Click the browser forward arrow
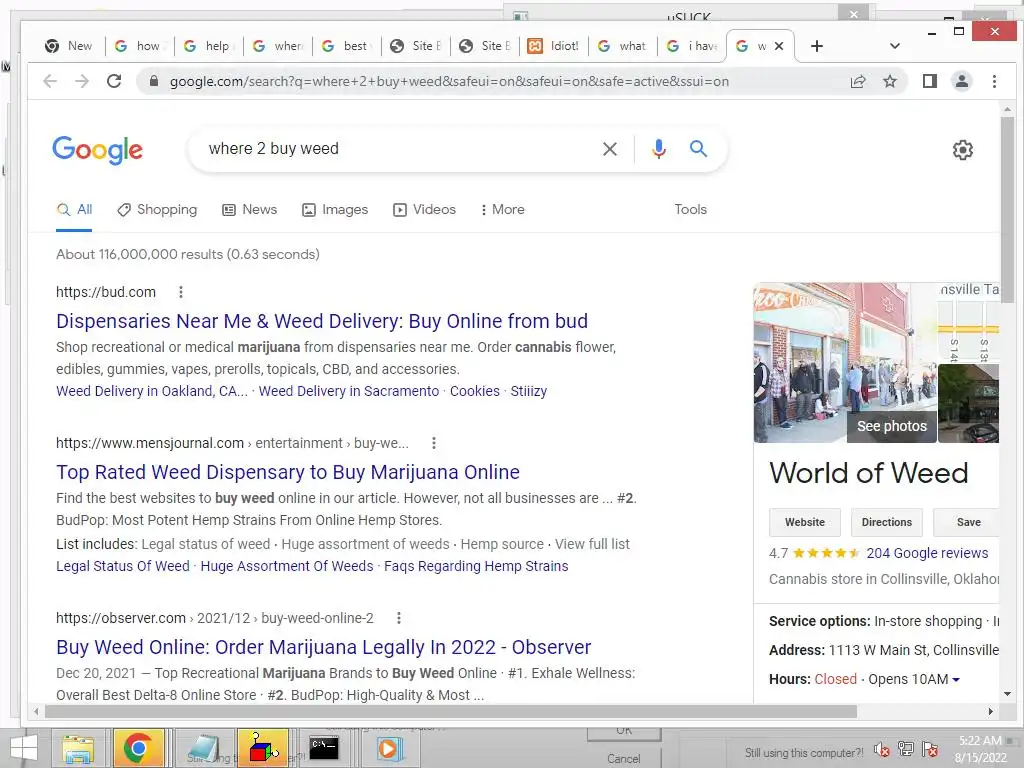This screenshot has height=768, width=1024. 82,81
